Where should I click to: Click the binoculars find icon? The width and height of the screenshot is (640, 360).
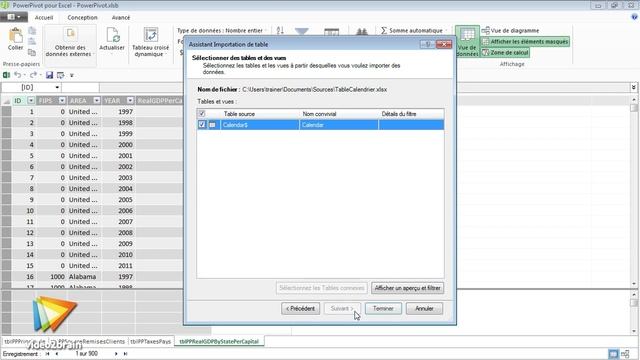coord(362,31)
